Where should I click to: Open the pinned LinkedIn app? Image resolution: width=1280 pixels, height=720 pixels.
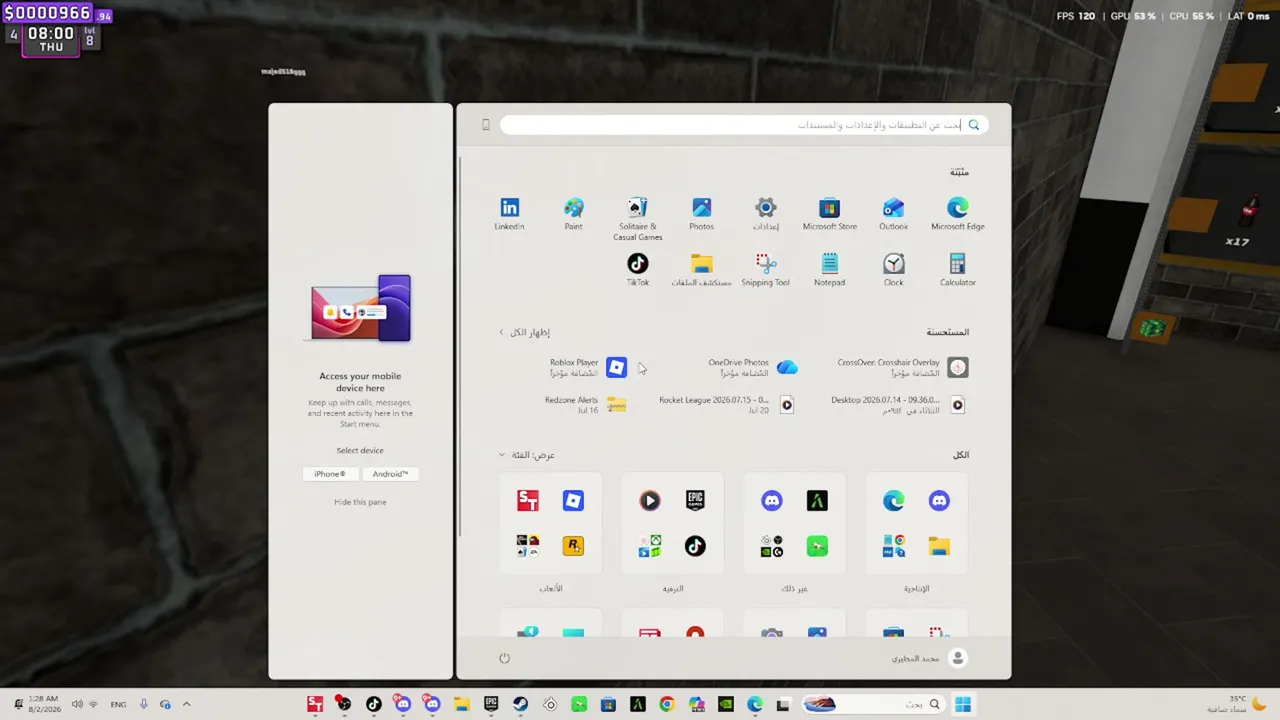tap(509, 214)
